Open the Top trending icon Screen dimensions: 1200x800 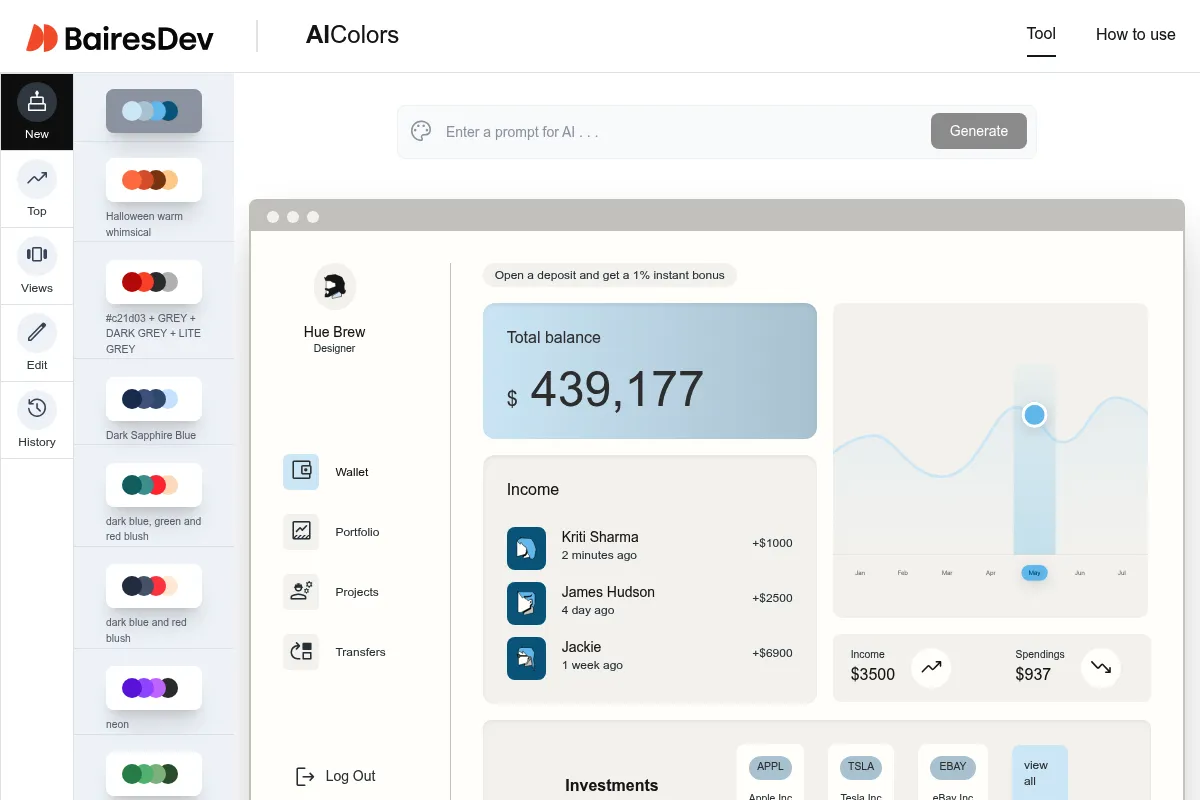point(37,179)
